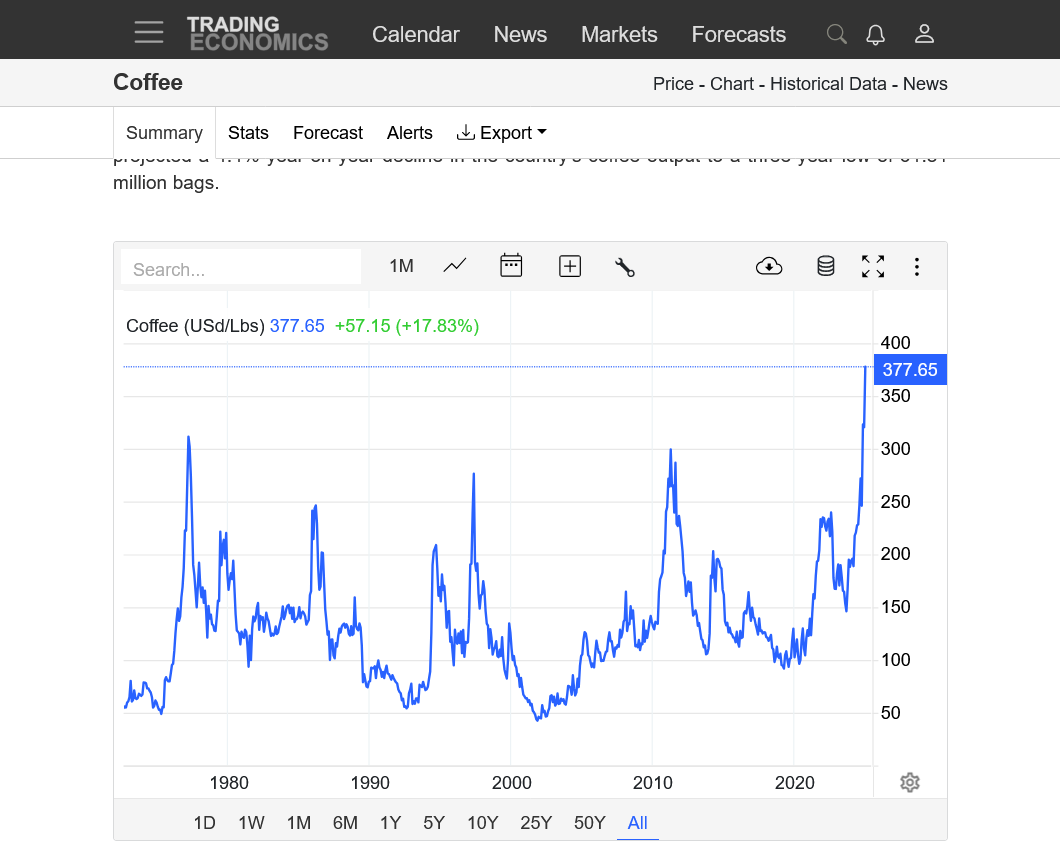Open the calendar date range picker

[x=511, y=266]
